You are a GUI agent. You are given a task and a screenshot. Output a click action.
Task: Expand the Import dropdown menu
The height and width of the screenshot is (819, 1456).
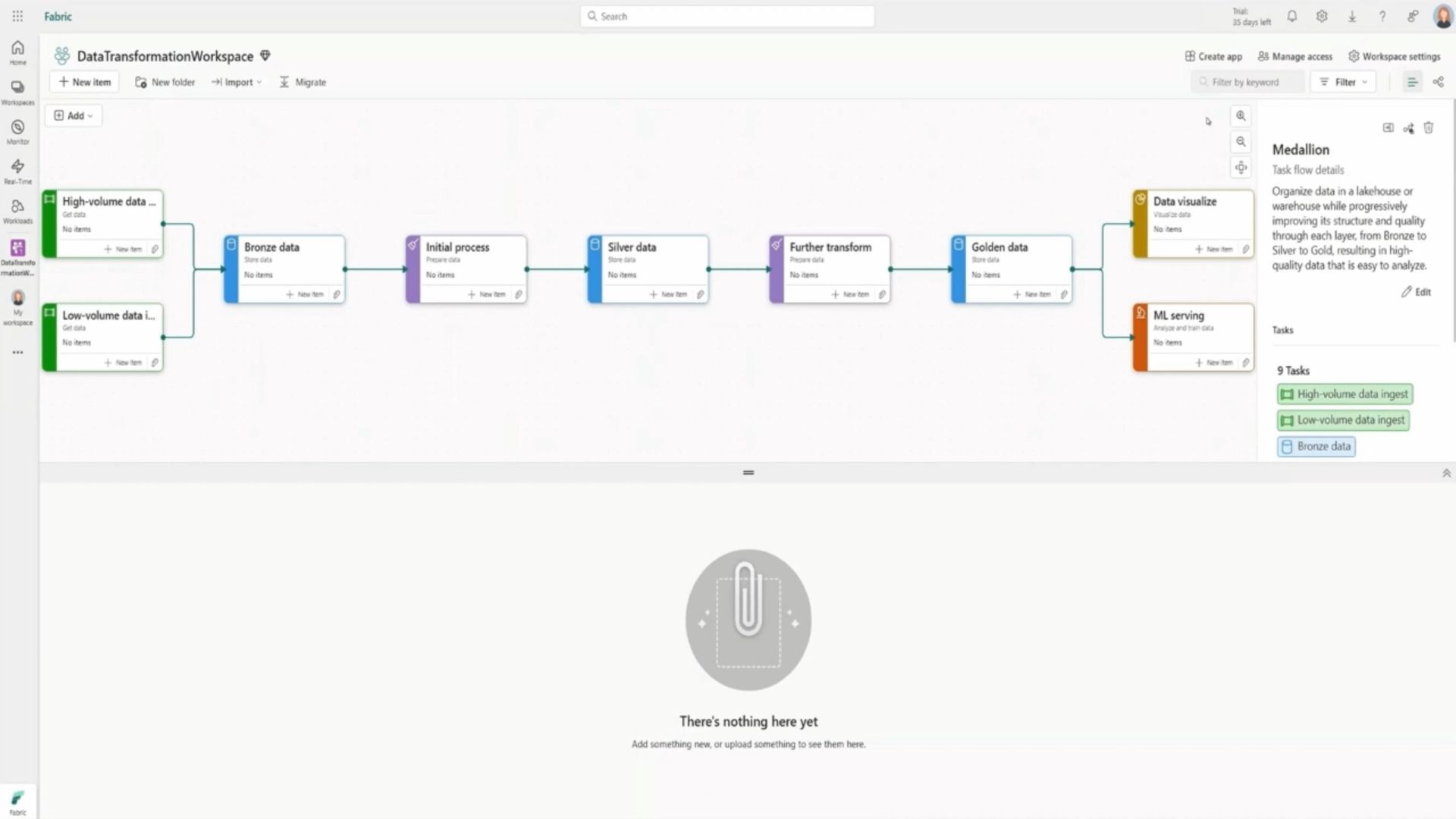tap(237, 82)
